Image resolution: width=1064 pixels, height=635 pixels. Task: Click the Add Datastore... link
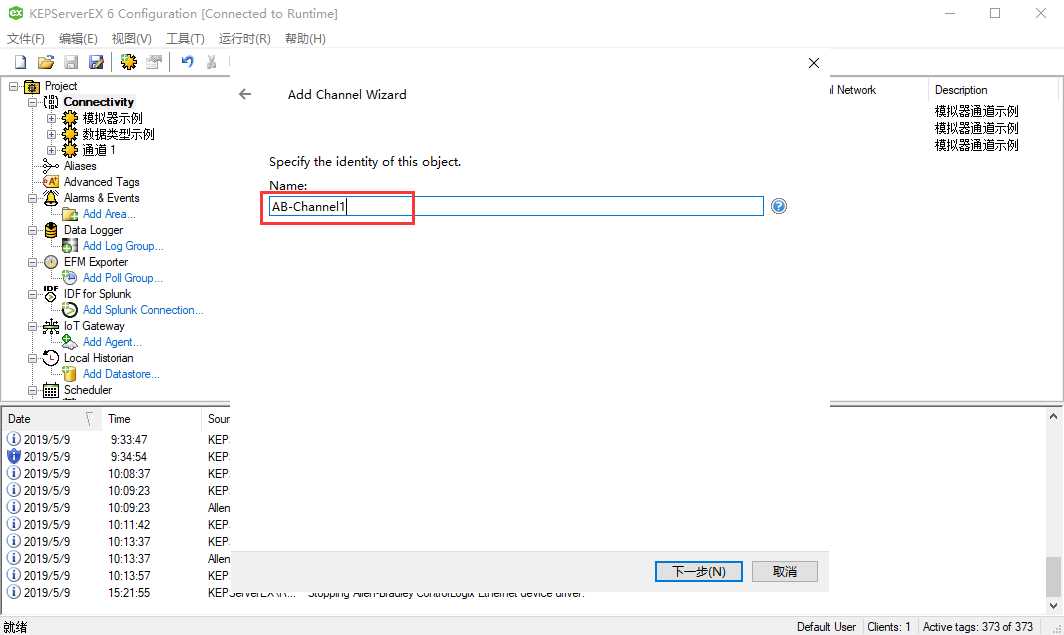pos(121,374)
